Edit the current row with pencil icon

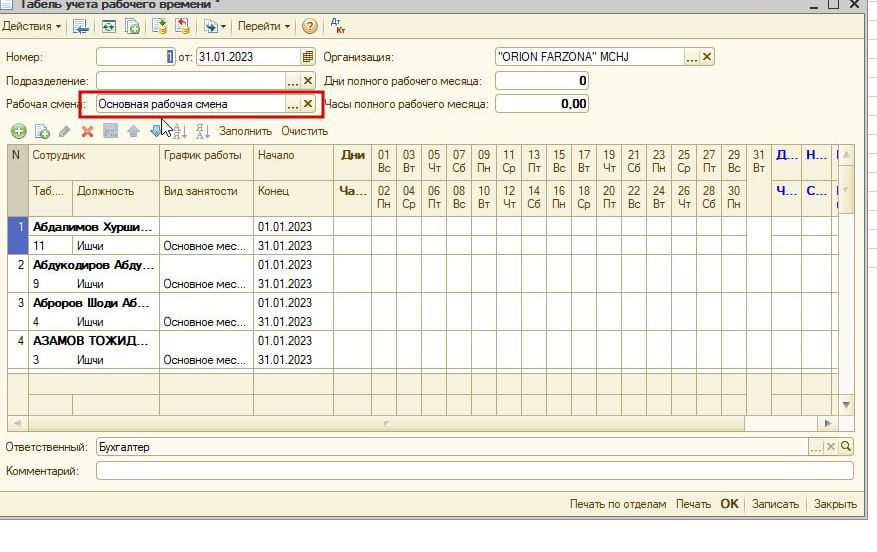(x=64, y=131)
